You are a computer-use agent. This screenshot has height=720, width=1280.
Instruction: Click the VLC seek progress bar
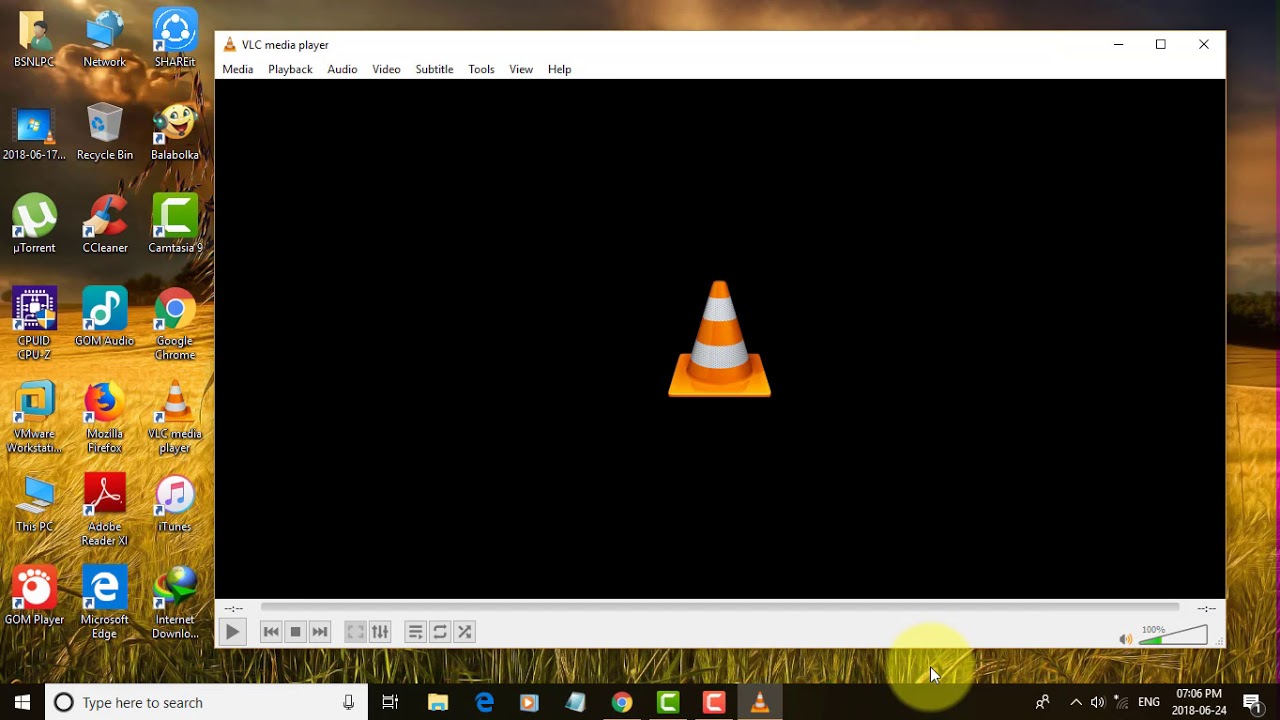pos(720,607)
